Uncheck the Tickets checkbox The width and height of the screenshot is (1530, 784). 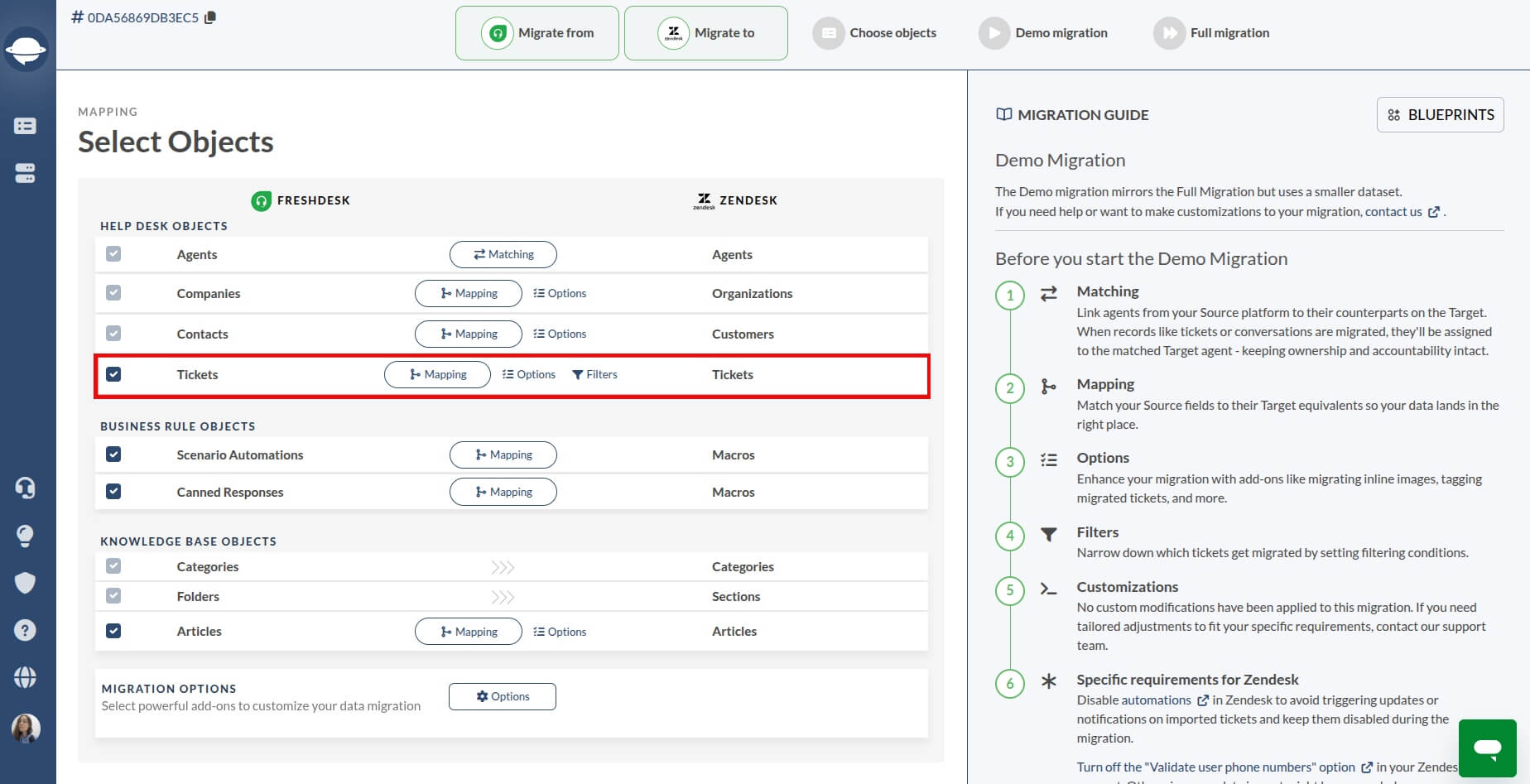(113, 374)
